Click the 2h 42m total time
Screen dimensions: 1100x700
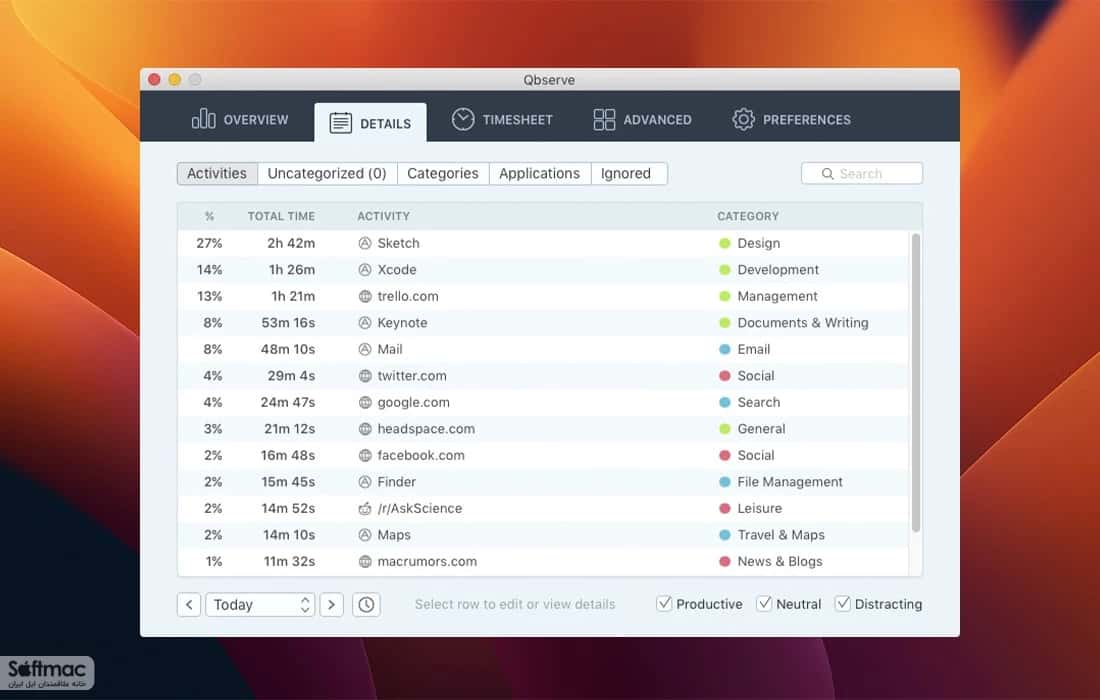coord(291,243)
